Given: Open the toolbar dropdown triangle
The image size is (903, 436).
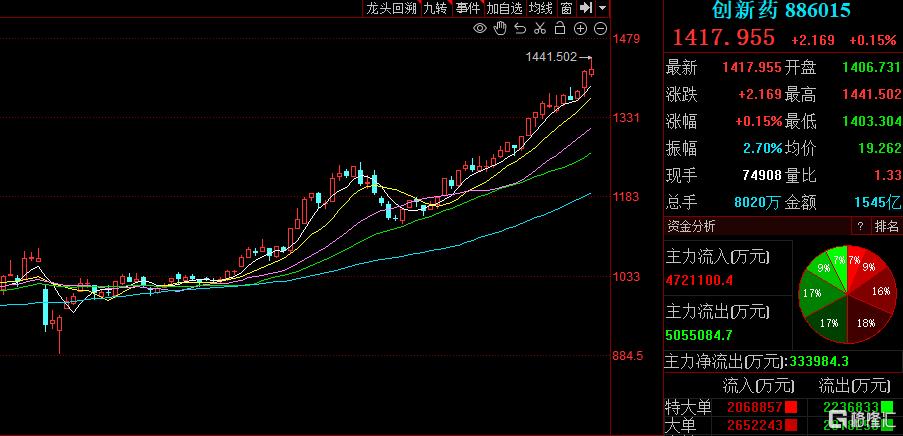Looking at the screenshot, I should point(602,8).
